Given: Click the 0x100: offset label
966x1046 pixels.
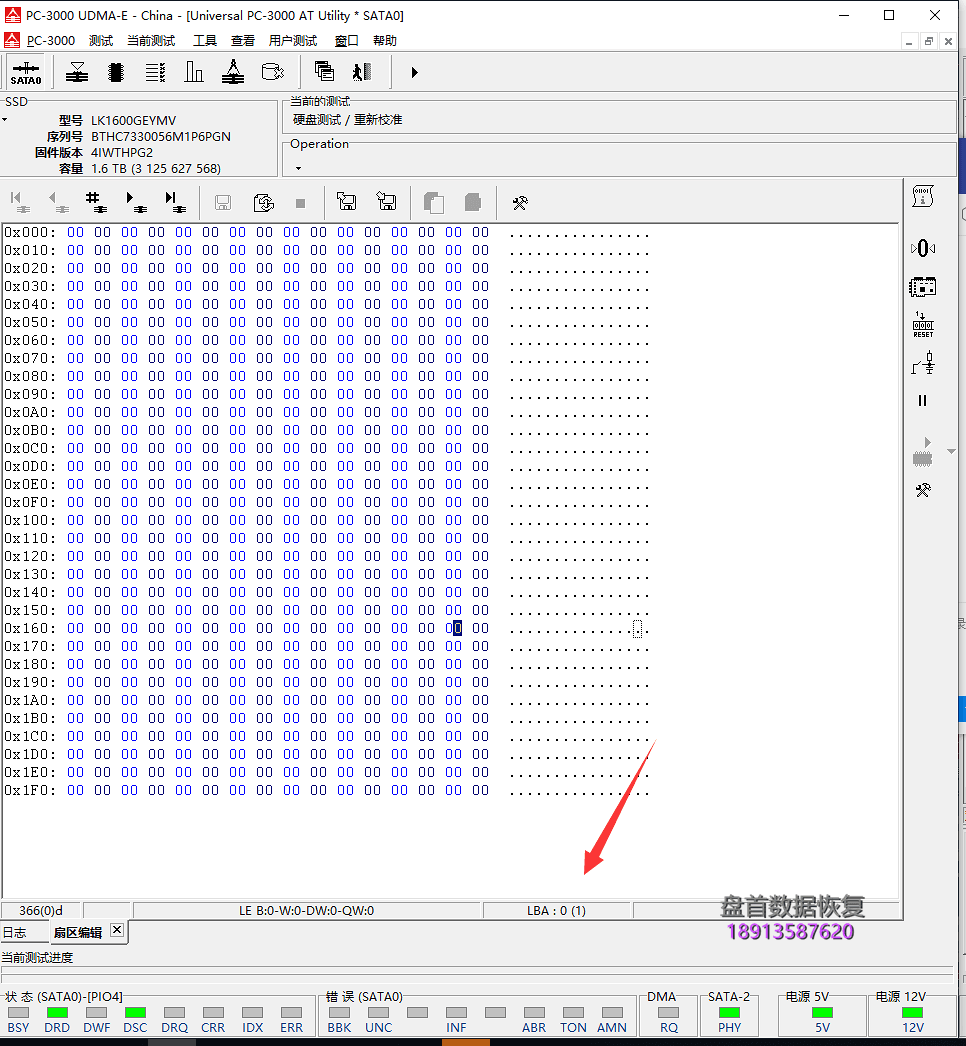Looking at the screenshot, I should pyautogui.click(x=30, y=520).
